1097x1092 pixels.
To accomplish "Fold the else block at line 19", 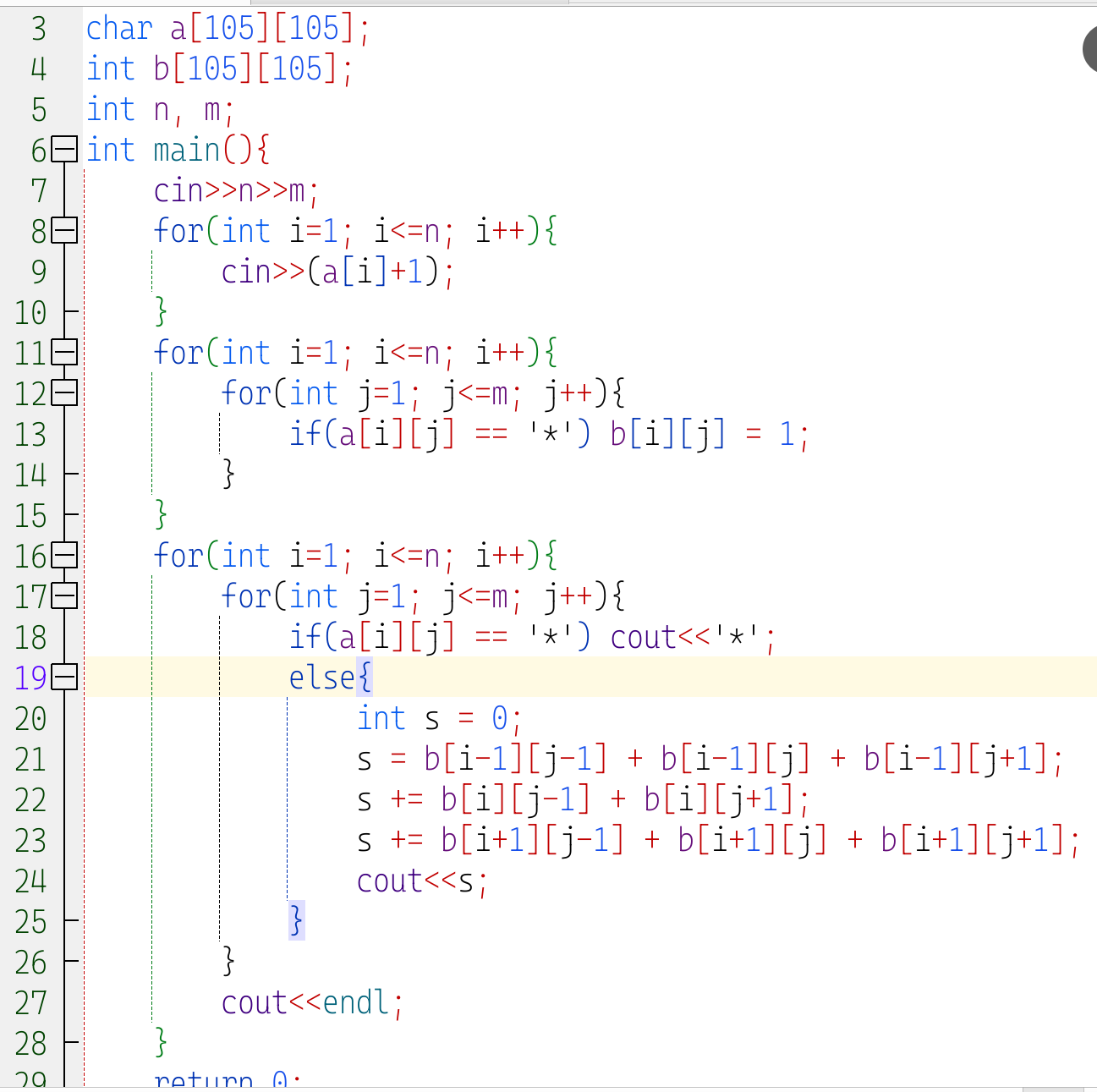I will 64,678.
